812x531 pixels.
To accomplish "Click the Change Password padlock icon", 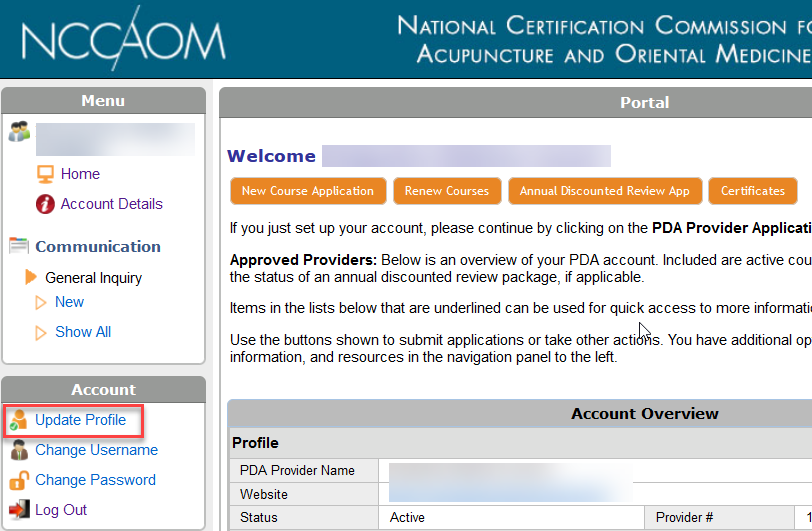I will [x=19, y=480].
